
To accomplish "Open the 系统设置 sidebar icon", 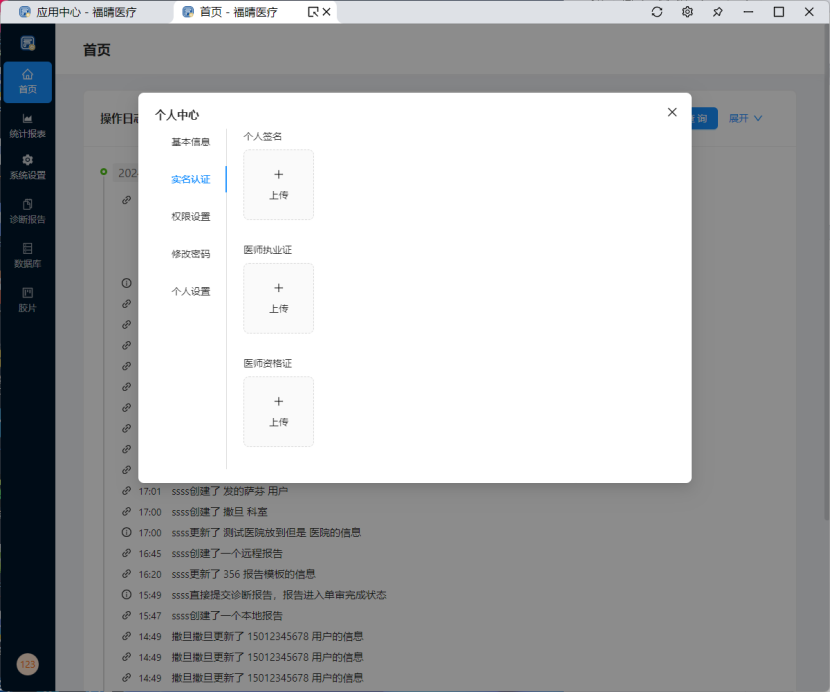I will point(27,168).
